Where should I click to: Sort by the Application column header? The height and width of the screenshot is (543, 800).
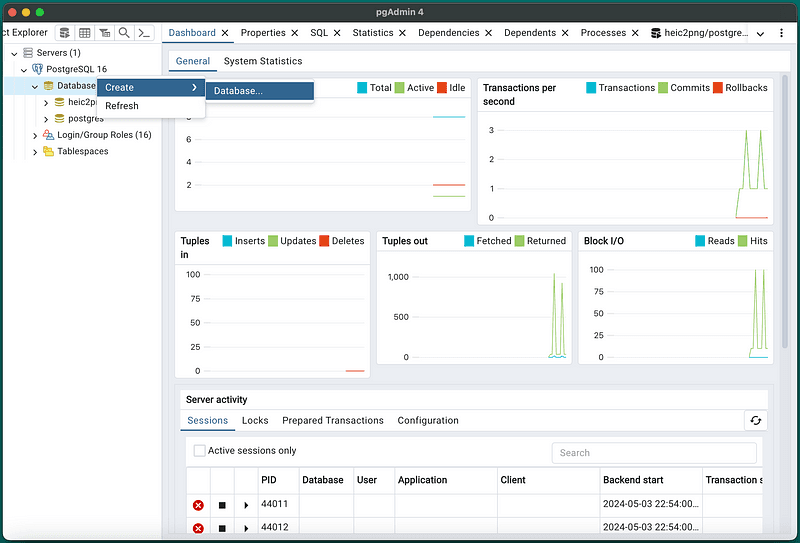click(445, 480)
